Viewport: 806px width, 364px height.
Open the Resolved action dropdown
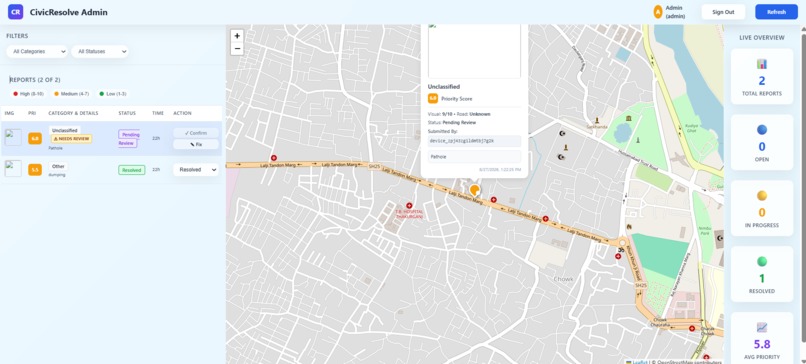point(196,170)
